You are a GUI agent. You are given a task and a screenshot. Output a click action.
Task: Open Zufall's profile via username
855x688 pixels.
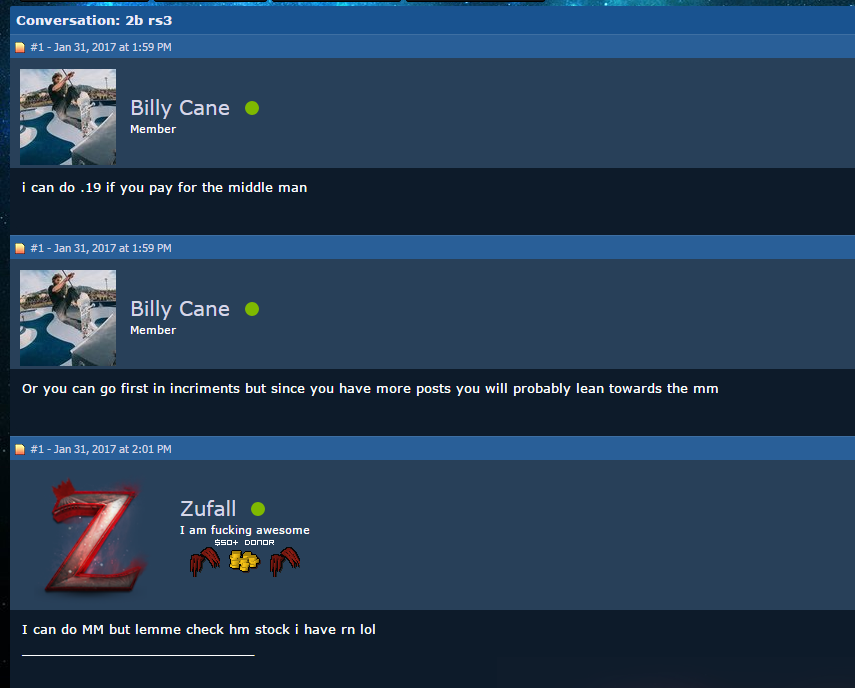[208, 509]
